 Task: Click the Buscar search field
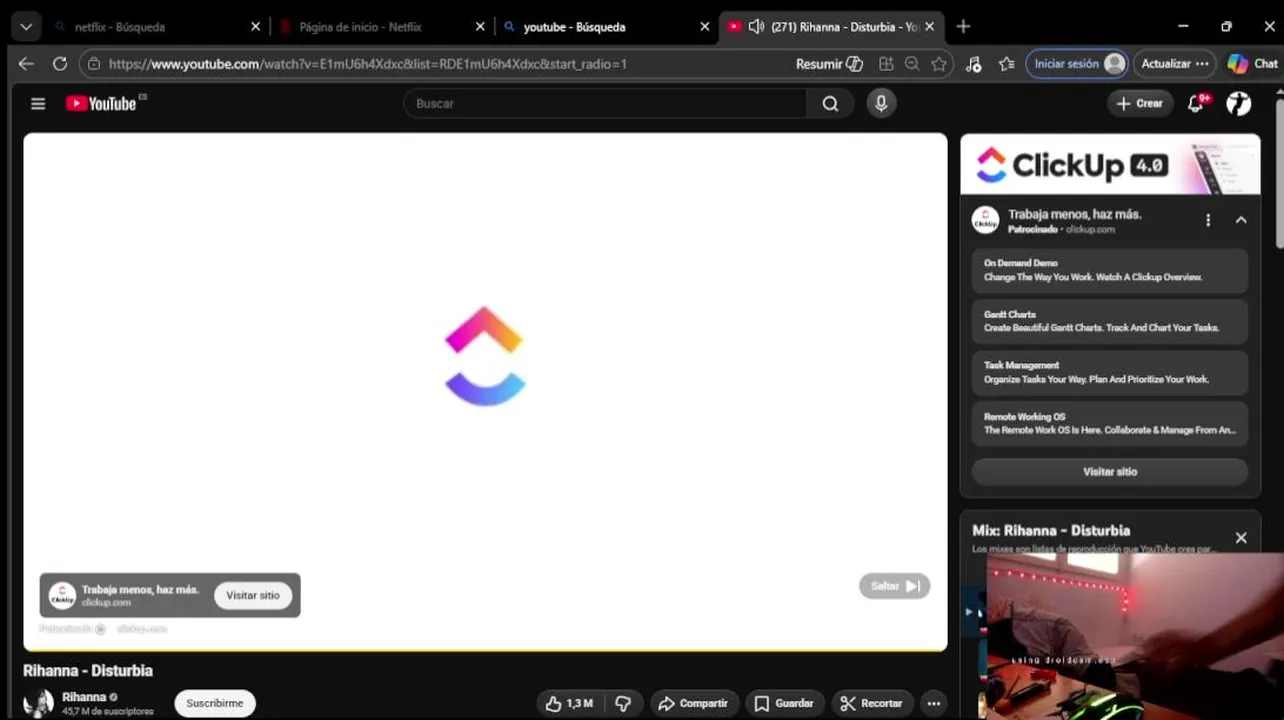coord(605,103)
